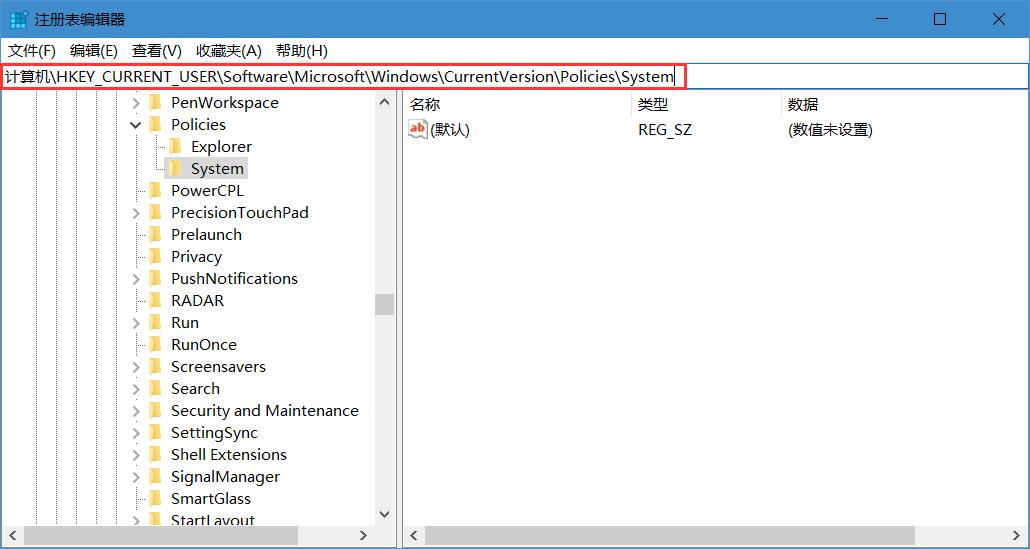Select the Security and Maintenance key
The image size is (1030, 549).
(x=264, y=411)
